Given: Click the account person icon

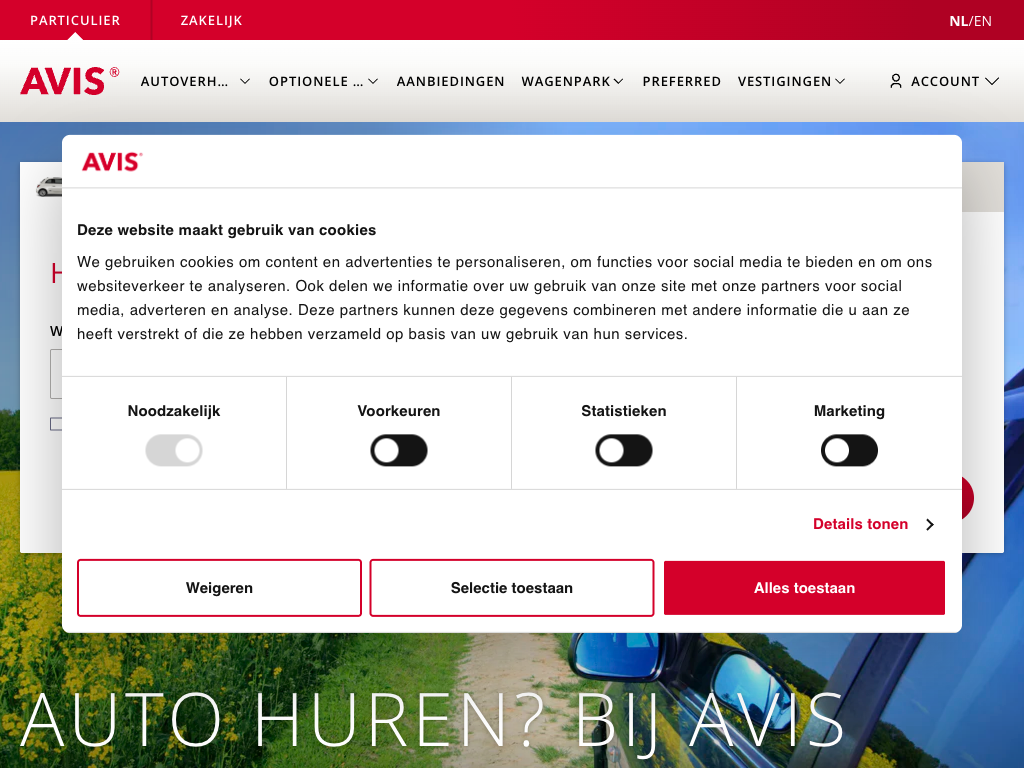Looking at the screenshot, I should [x=896, y=81].
